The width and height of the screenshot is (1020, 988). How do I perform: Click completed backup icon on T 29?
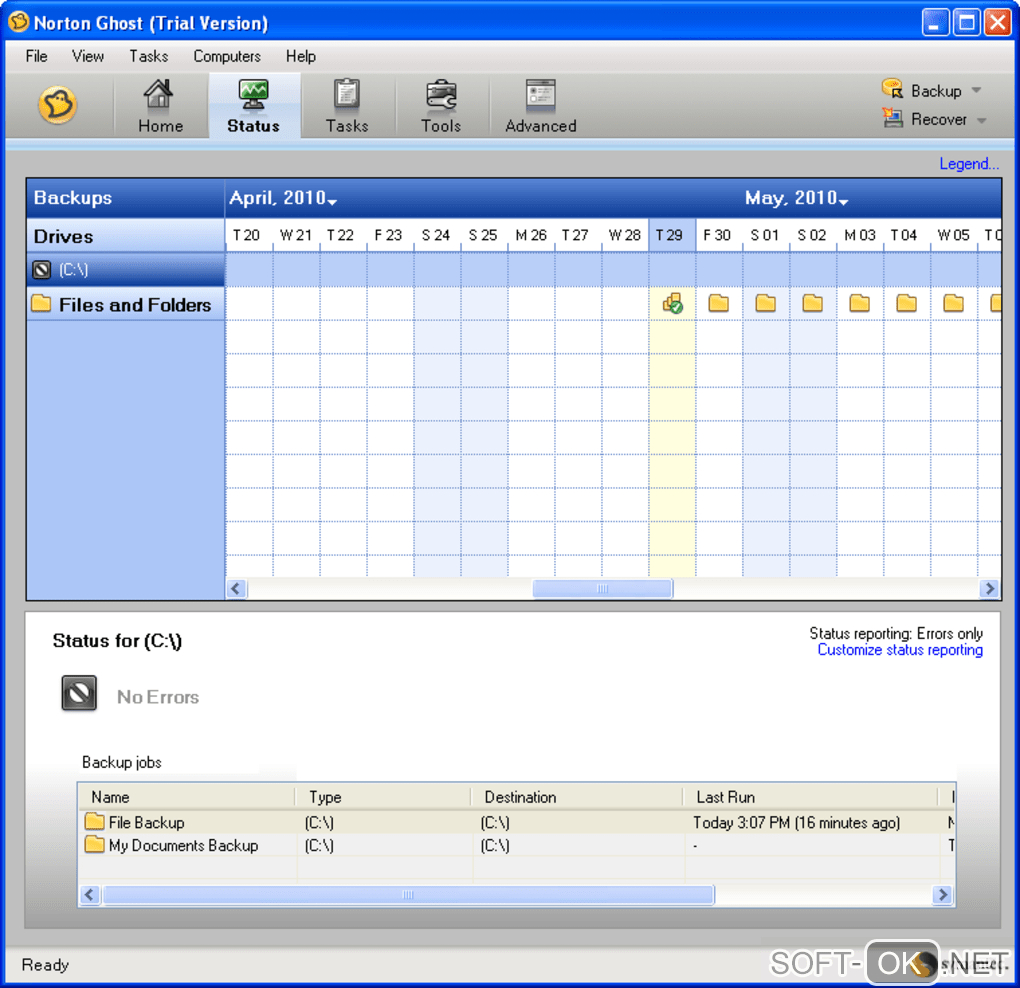[x=673, y=304]
